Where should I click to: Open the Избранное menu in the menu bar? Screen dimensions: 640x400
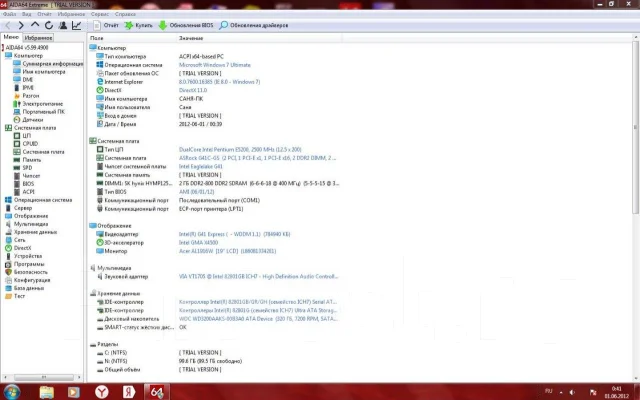(71, 14)
